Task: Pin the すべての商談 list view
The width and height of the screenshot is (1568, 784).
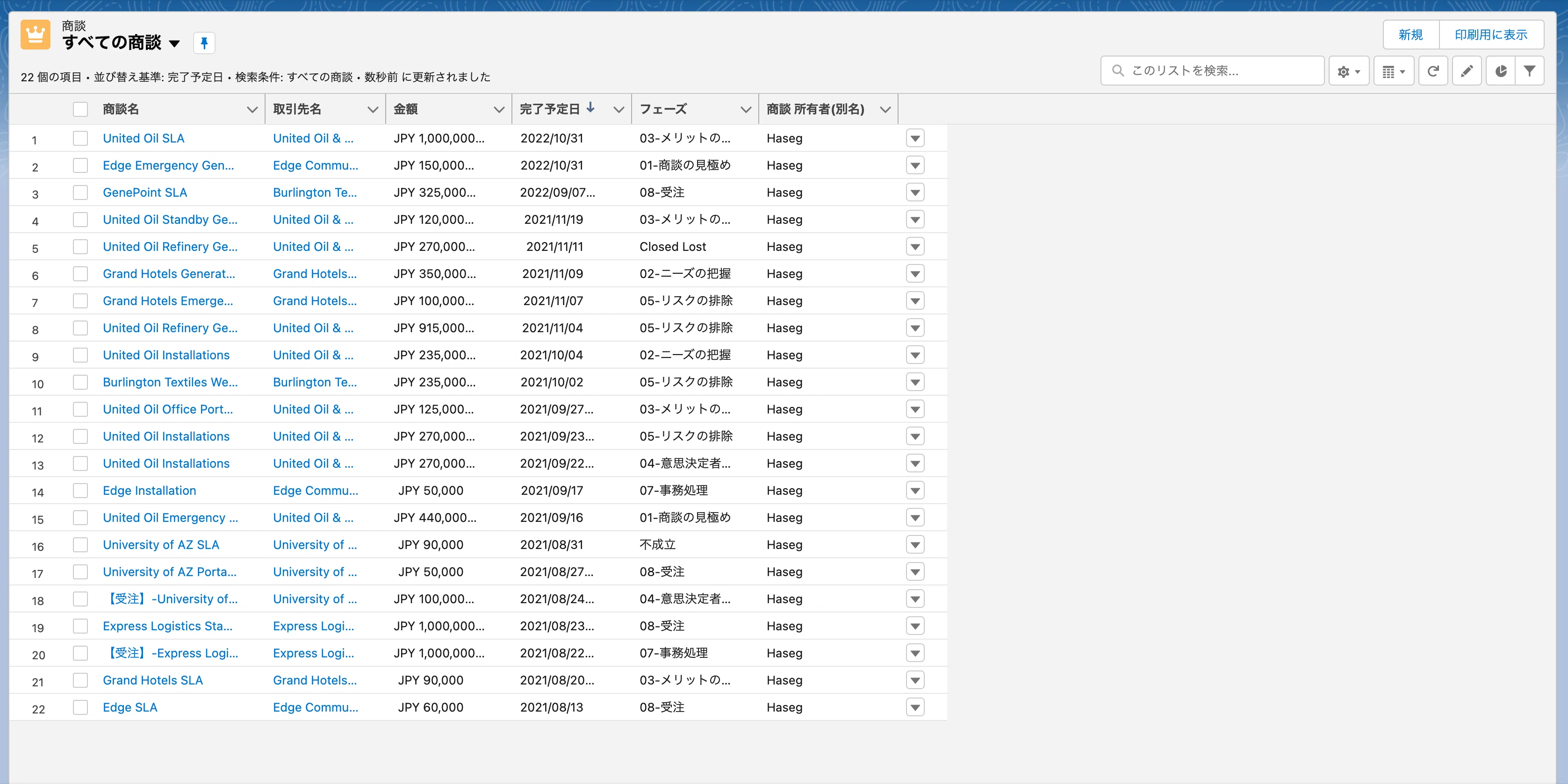Action: 204,43
